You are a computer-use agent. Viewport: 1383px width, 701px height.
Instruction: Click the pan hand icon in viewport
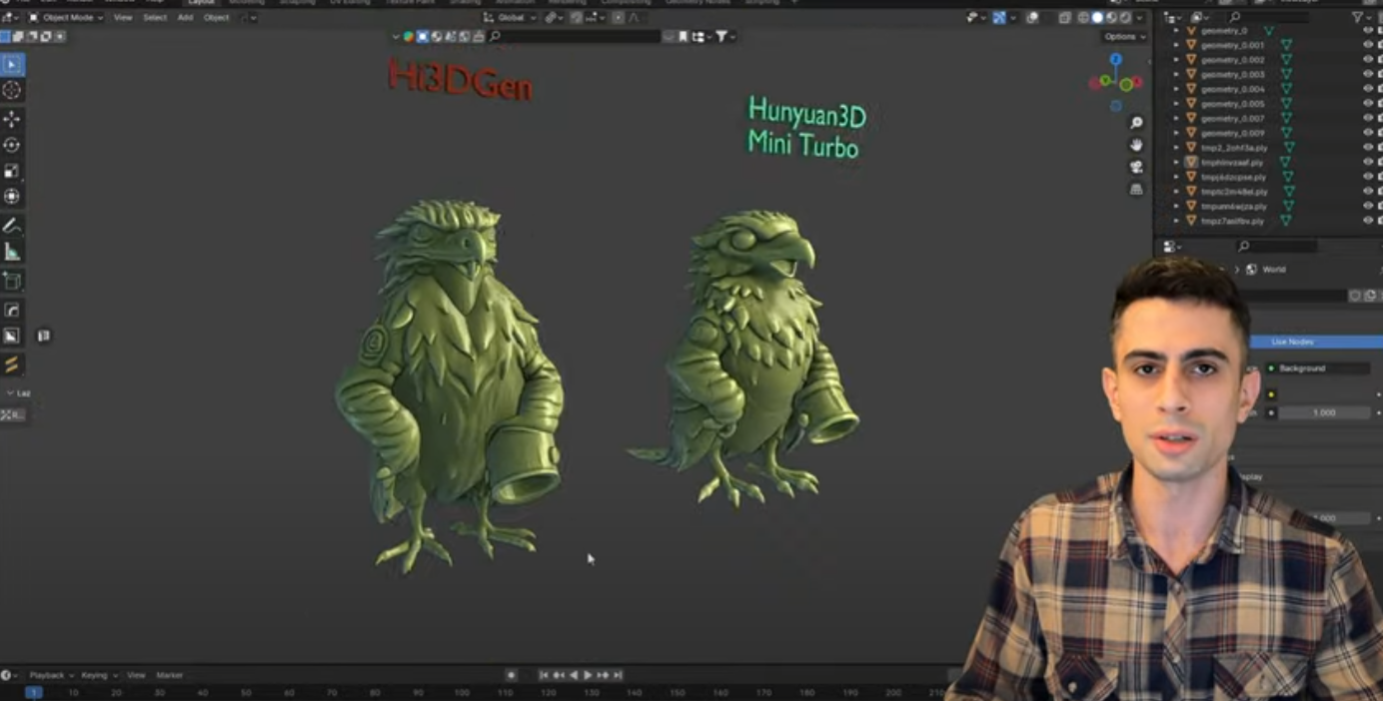coord(1137,145)
